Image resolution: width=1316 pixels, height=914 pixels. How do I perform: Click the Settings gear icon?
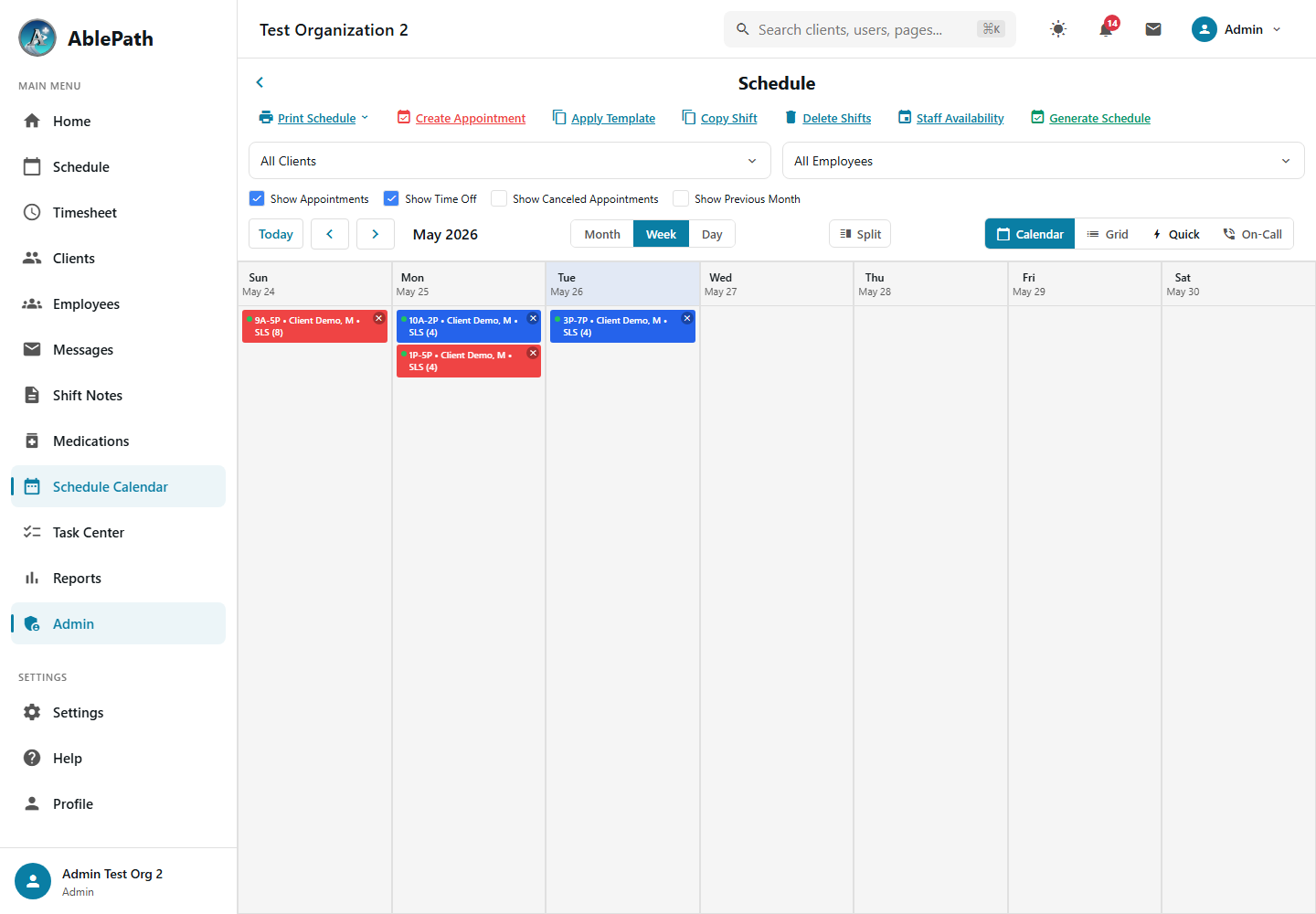click(x=32, y=712)
